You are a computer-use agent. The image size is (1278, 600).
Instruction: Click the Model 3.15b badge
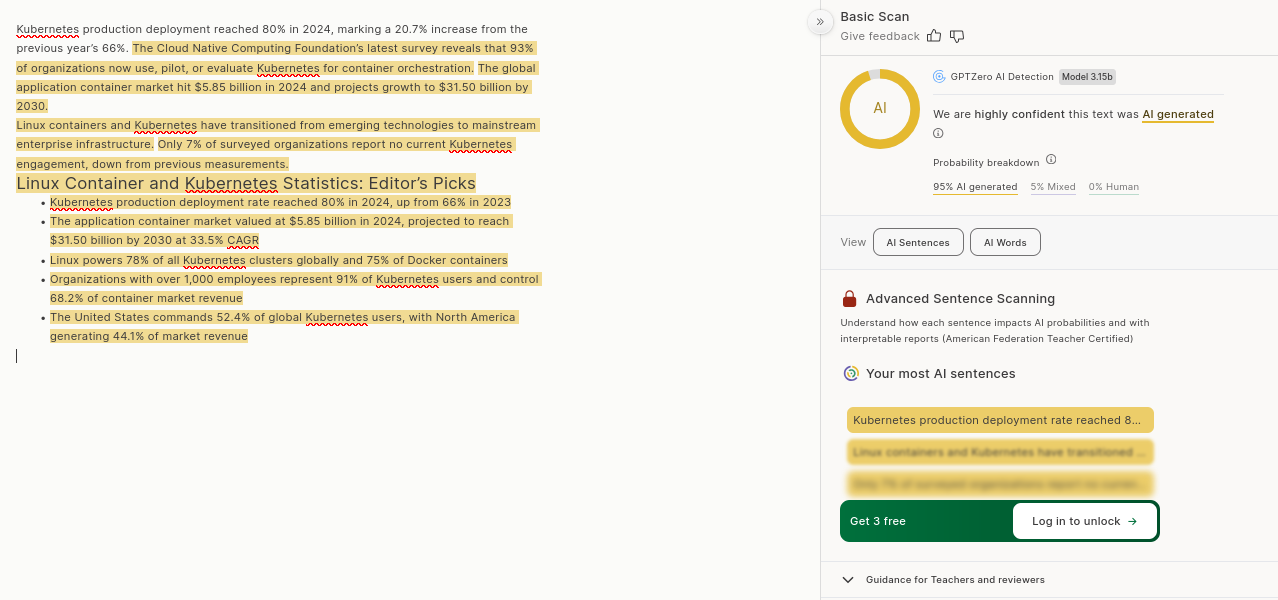point(1087,77)
